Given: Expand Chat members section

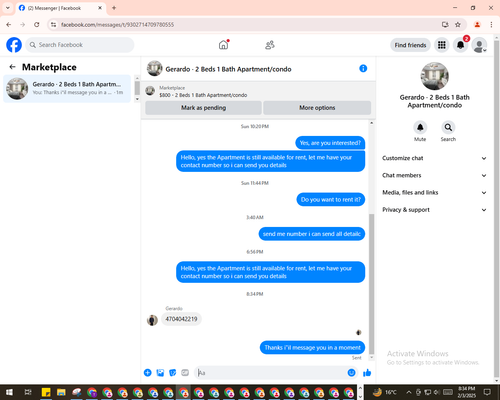Looking at the screenshot, I should 434,175.
